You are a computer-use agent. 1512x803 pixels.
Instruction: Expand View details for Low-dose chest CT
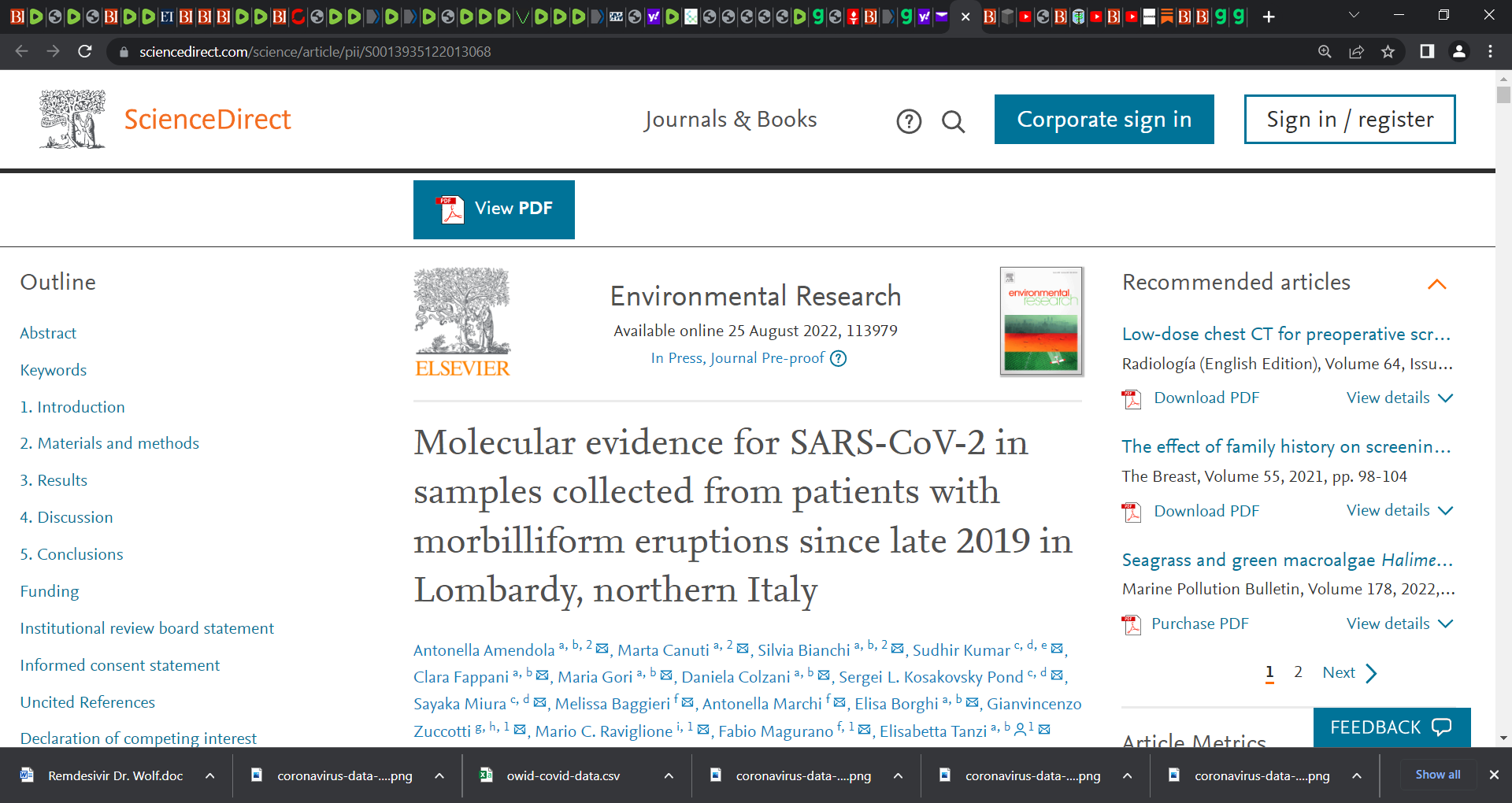[1399, 398]
